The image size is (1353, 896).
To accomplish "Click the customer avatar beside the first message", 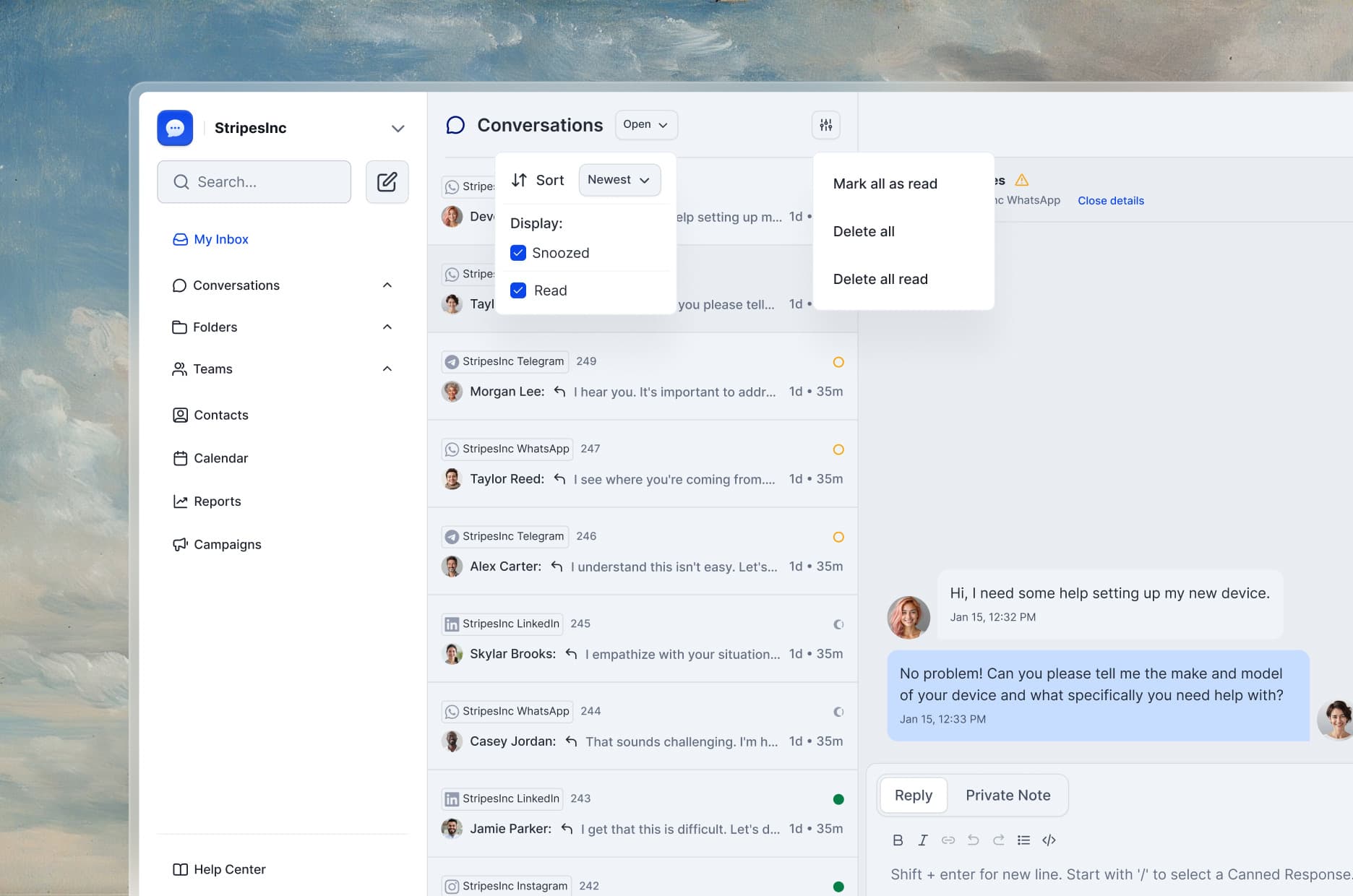I will pyautogui.click(x=909, y=617).
